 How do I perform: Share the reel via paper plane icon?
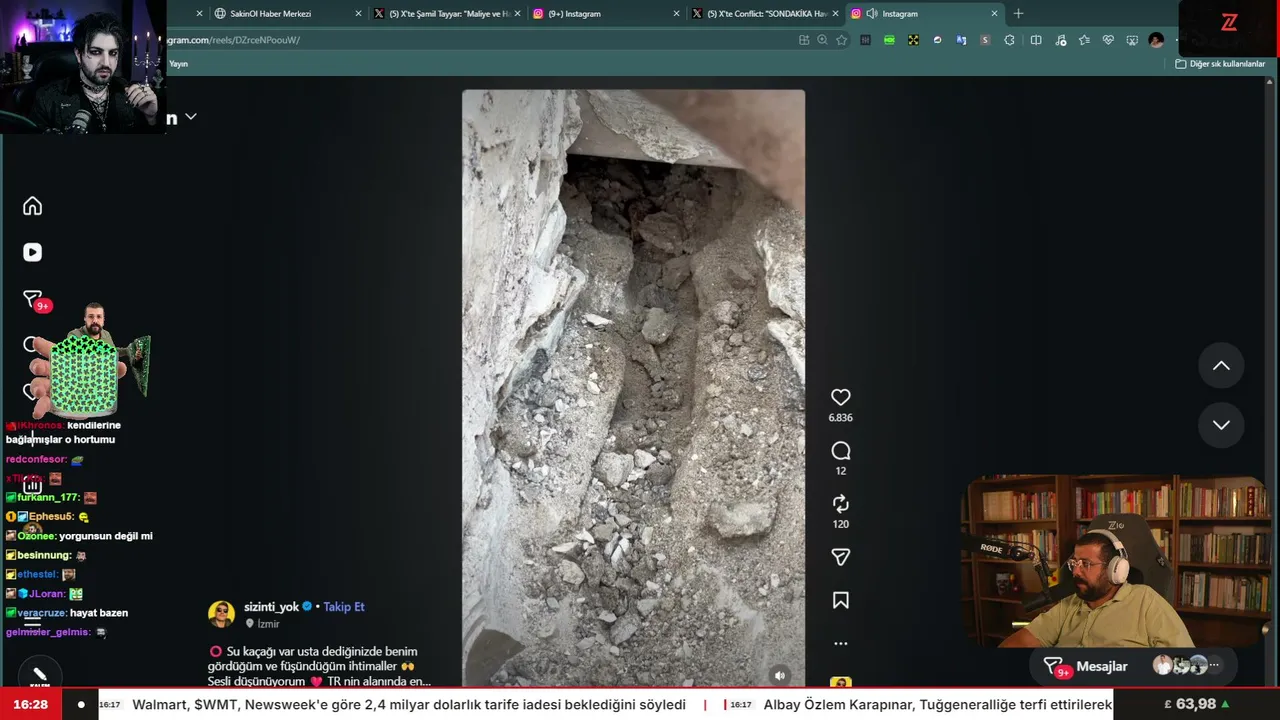click(841, 557)
